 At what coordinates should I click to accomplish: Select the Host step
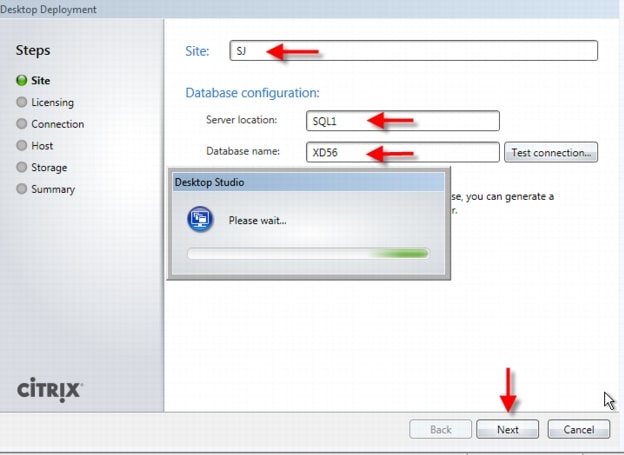[42, 146]
